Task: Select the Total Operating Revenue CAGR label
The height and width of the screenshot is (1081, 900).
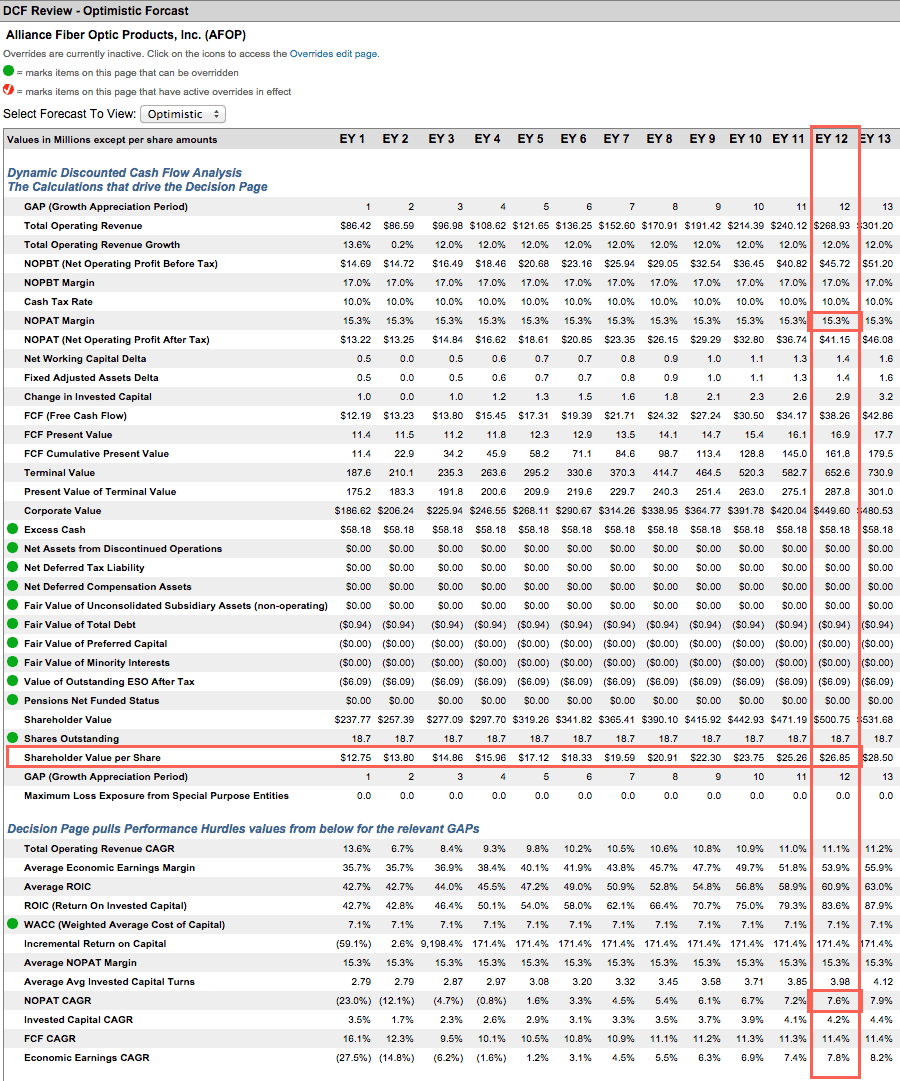Action: tap(99, 848)
